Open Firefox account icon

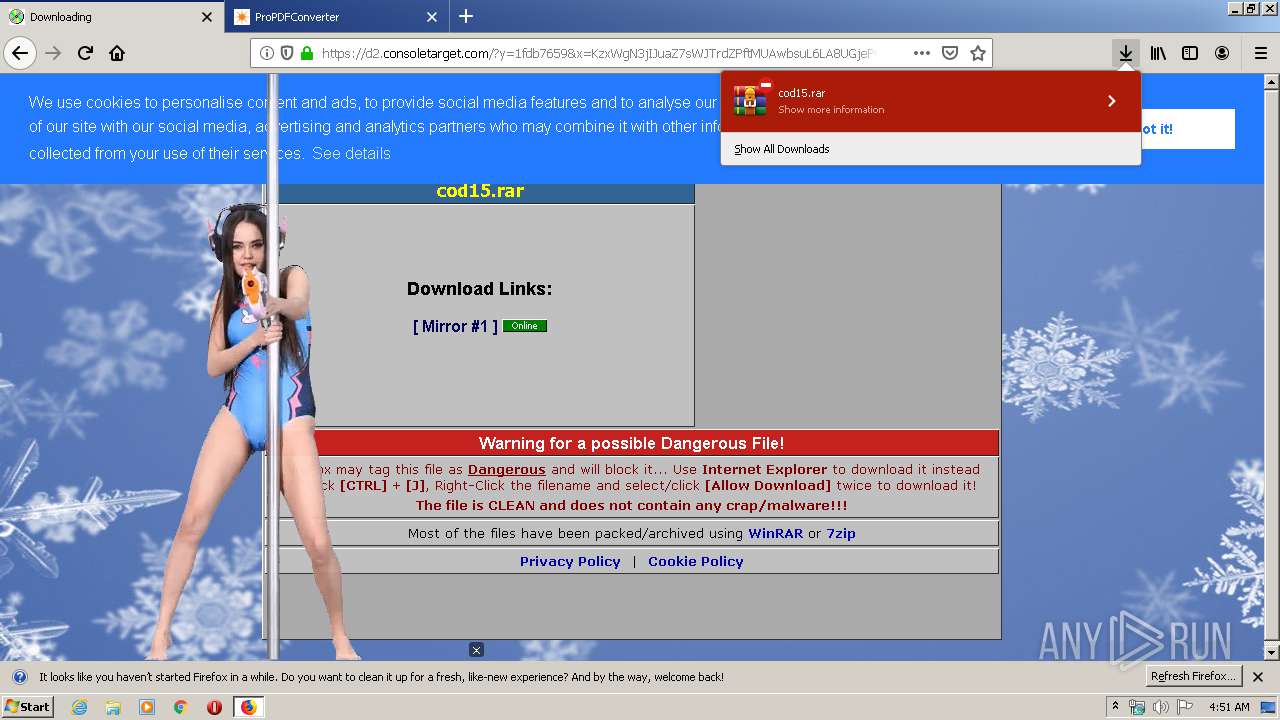[1222, 53]
